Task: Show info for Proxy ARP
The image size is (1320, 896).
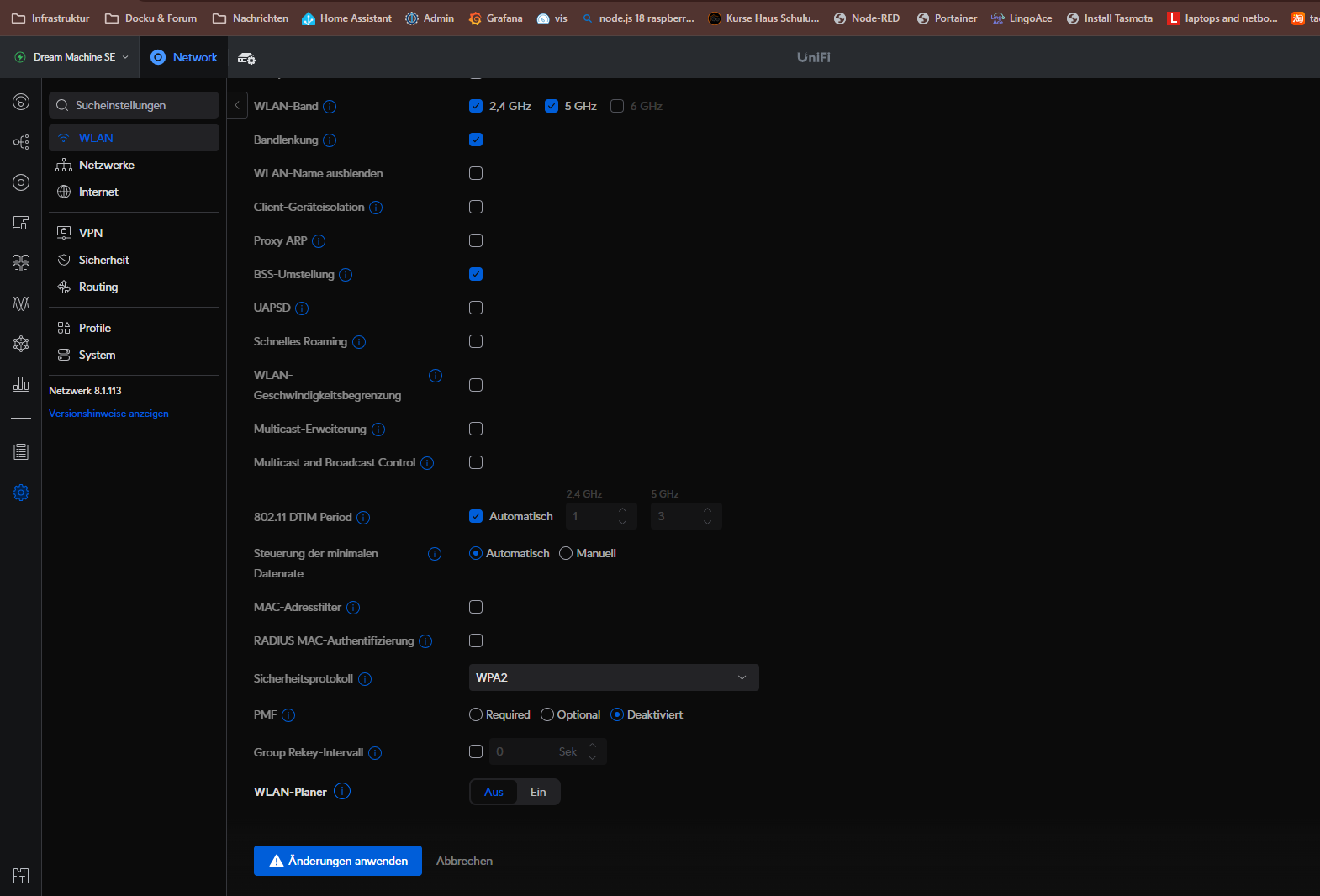Action: (319, 241)
